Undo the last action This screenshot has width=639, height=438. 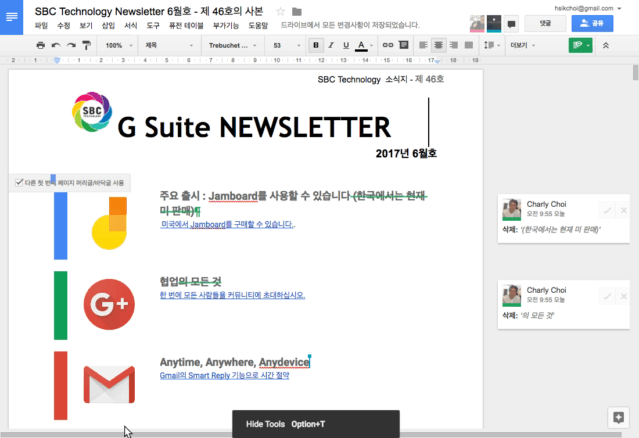[x=56, y=45]
